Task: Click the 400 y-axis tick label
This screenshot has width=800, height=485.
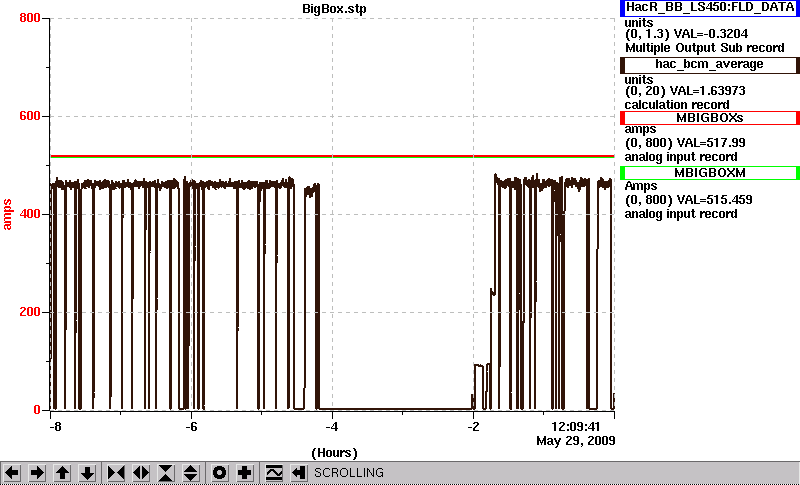Action: (30, 214)
